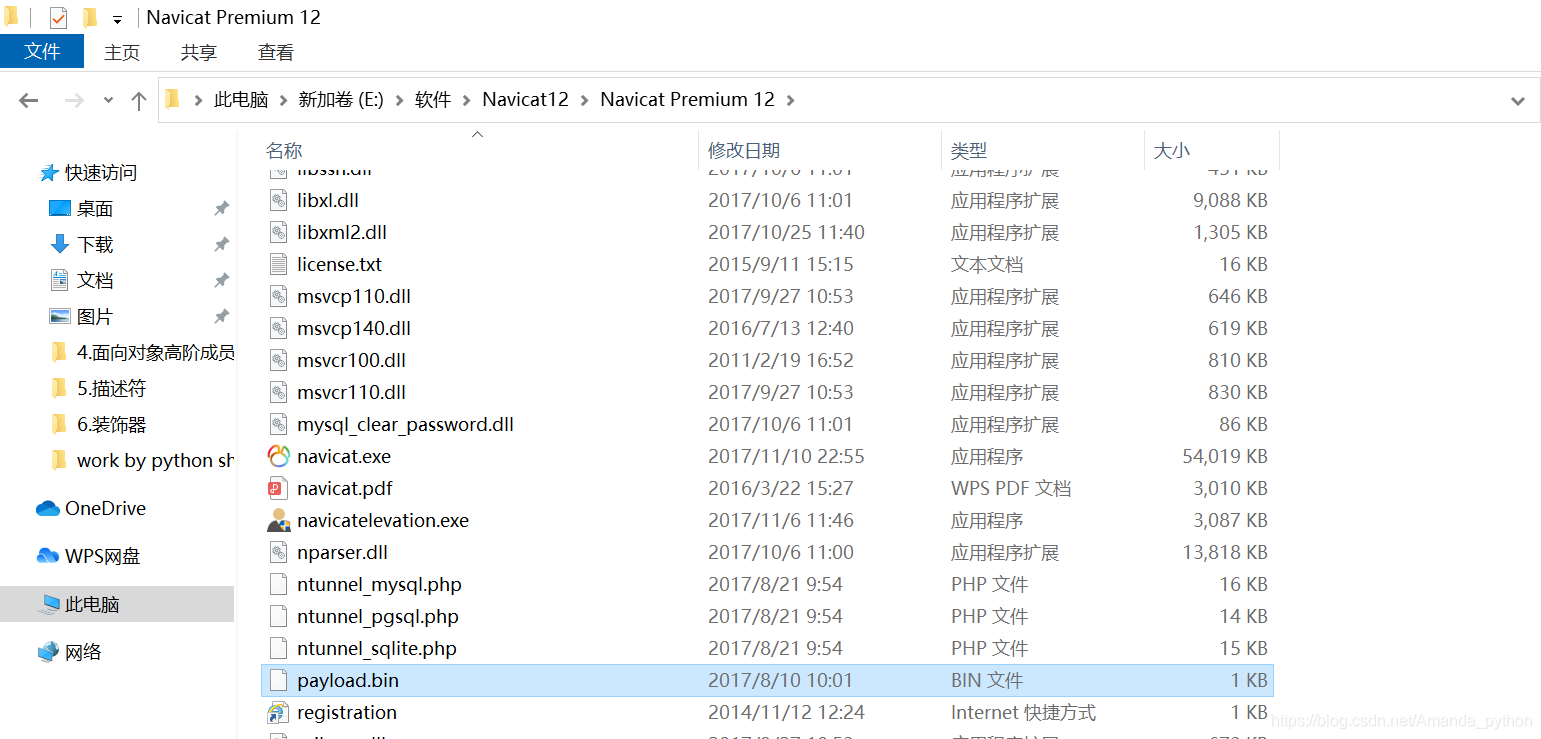Click the navicat.pdf file icon
Image resolution: width=1541 pixels, height=739 pixels.
[x=278, y=488]
